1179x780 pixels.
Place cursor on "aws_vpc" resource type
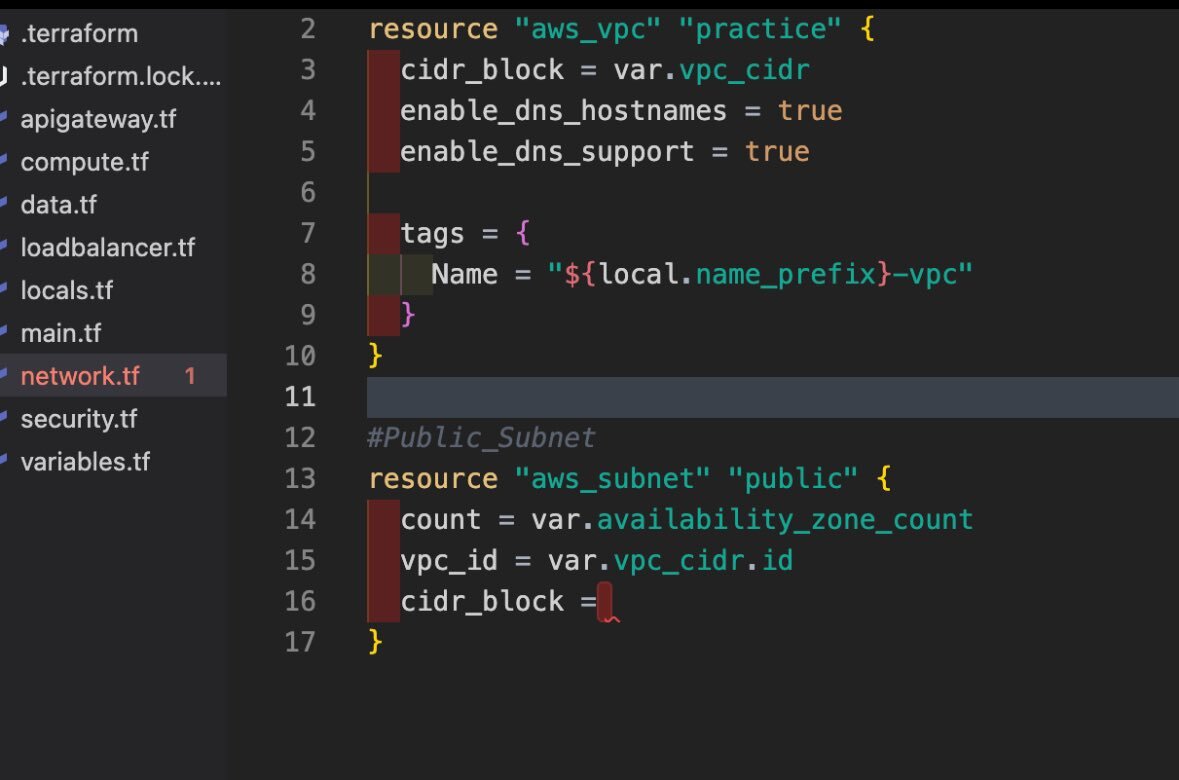click(587, 29)
